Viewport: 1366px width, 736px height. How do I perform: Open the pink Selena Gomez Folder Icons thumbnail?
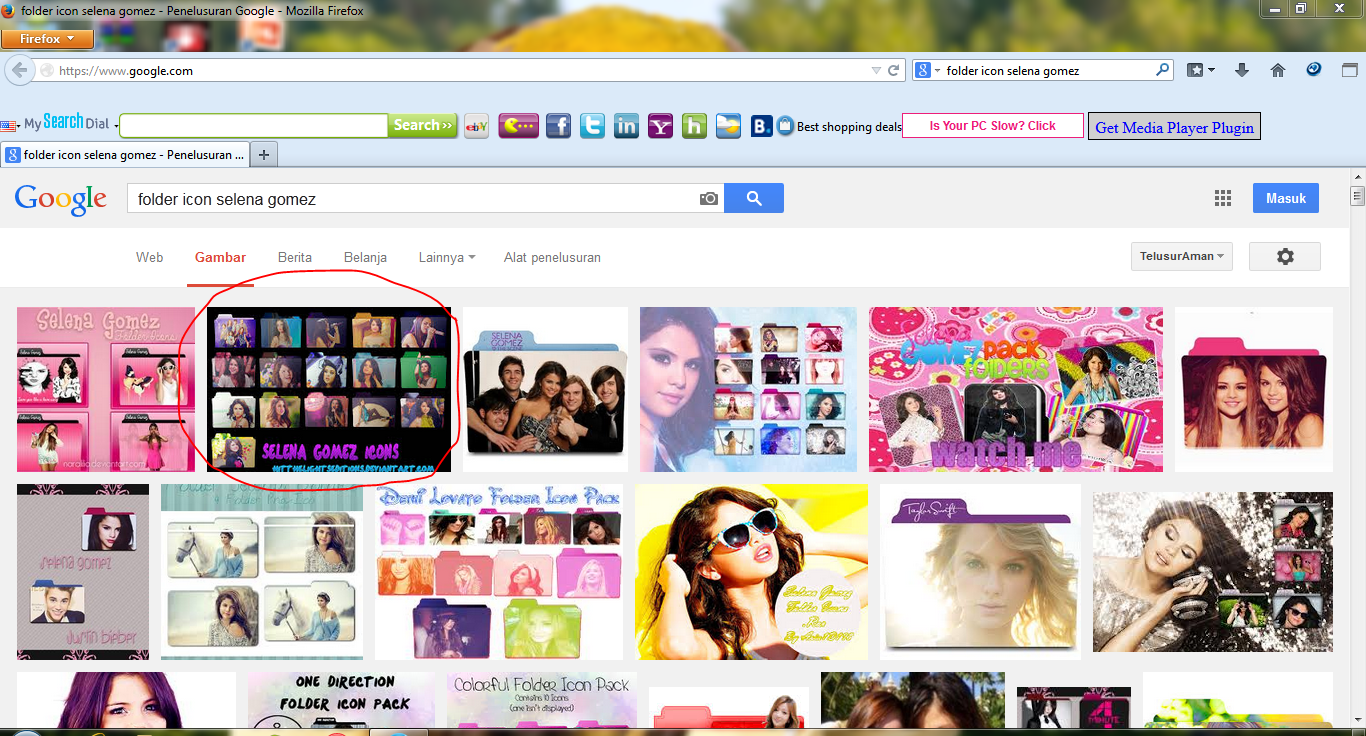pos(106,389)
